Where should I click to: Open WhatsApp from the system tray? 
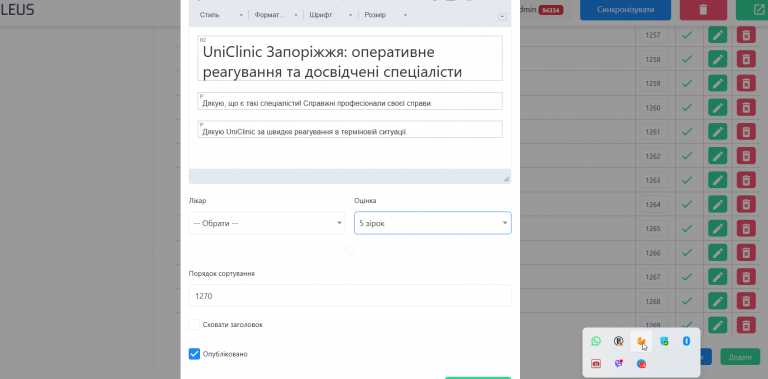(x=596, y=341)
